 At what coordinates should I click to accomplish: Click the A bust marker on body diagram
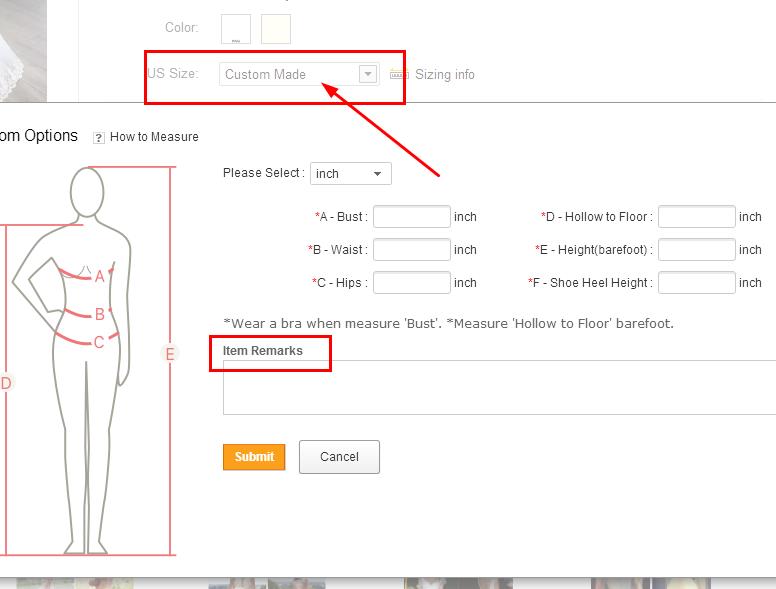(100, 277)
